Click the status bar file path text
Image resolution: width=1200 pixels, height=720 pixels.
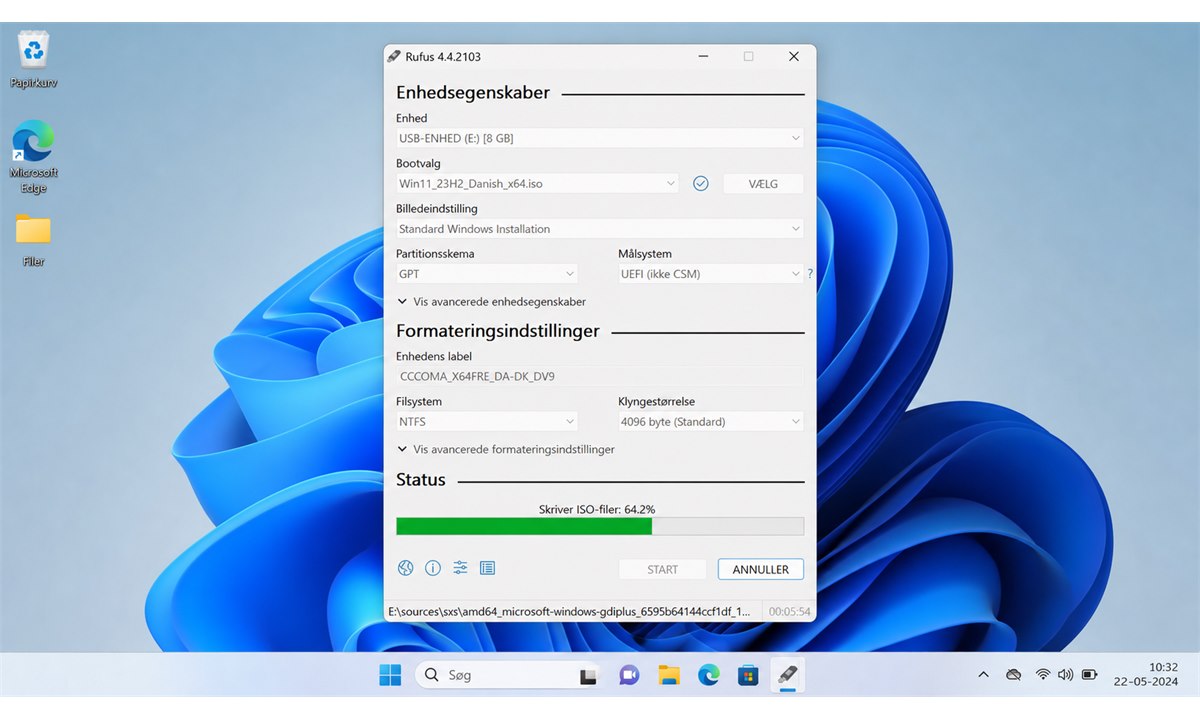[569, 611]
